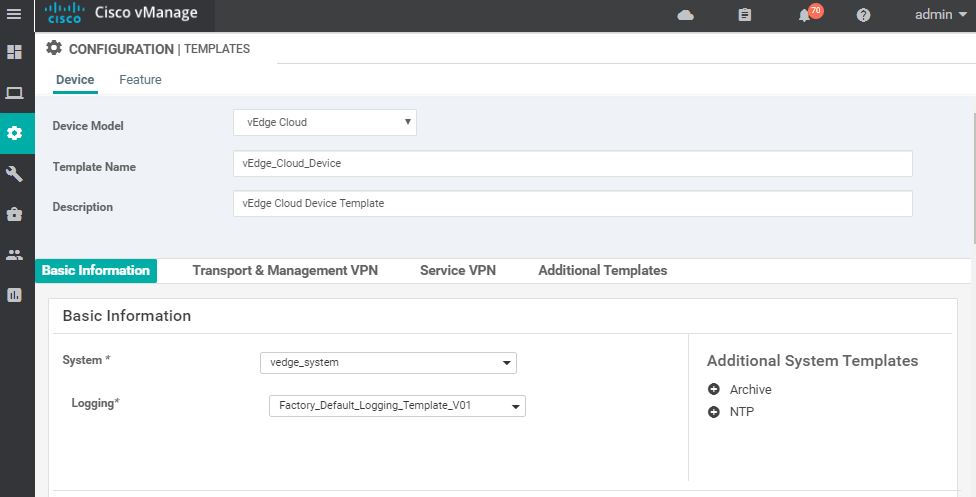Screen dimensions: 976x497
Task: Go to Transport & Management VPN section
Action: tap(285, 270)
